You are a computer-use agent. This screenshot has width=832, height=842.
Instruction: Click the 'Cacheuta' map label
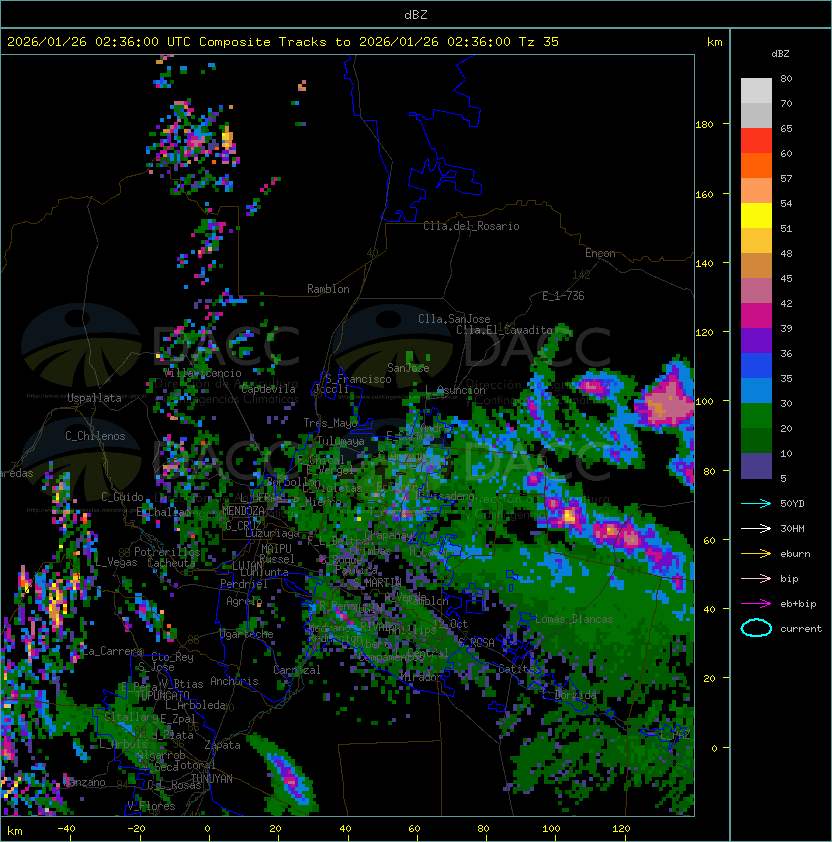pyautogui.click(x=171, y=563)
